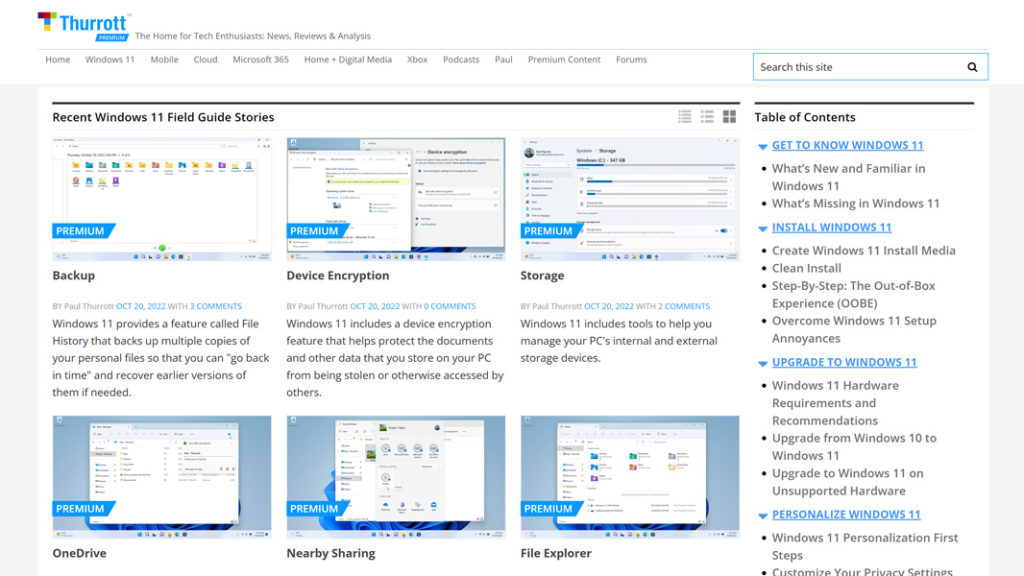
Task: Open Windows 11 Personalization First Steps
Action: [865, 546]
